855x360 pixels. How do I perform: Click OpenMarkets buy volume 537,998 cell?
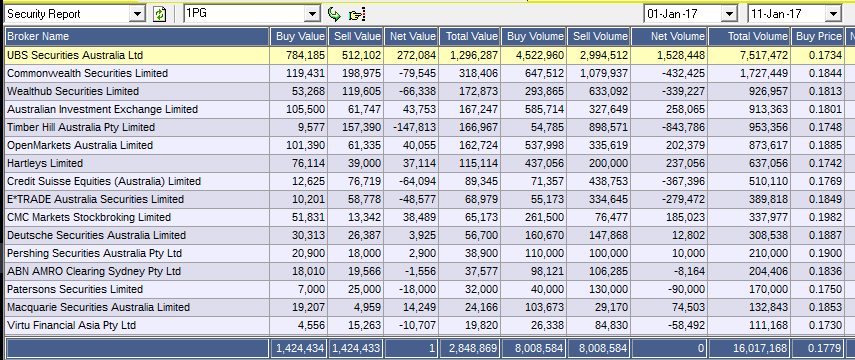click(x=533, y=146)
